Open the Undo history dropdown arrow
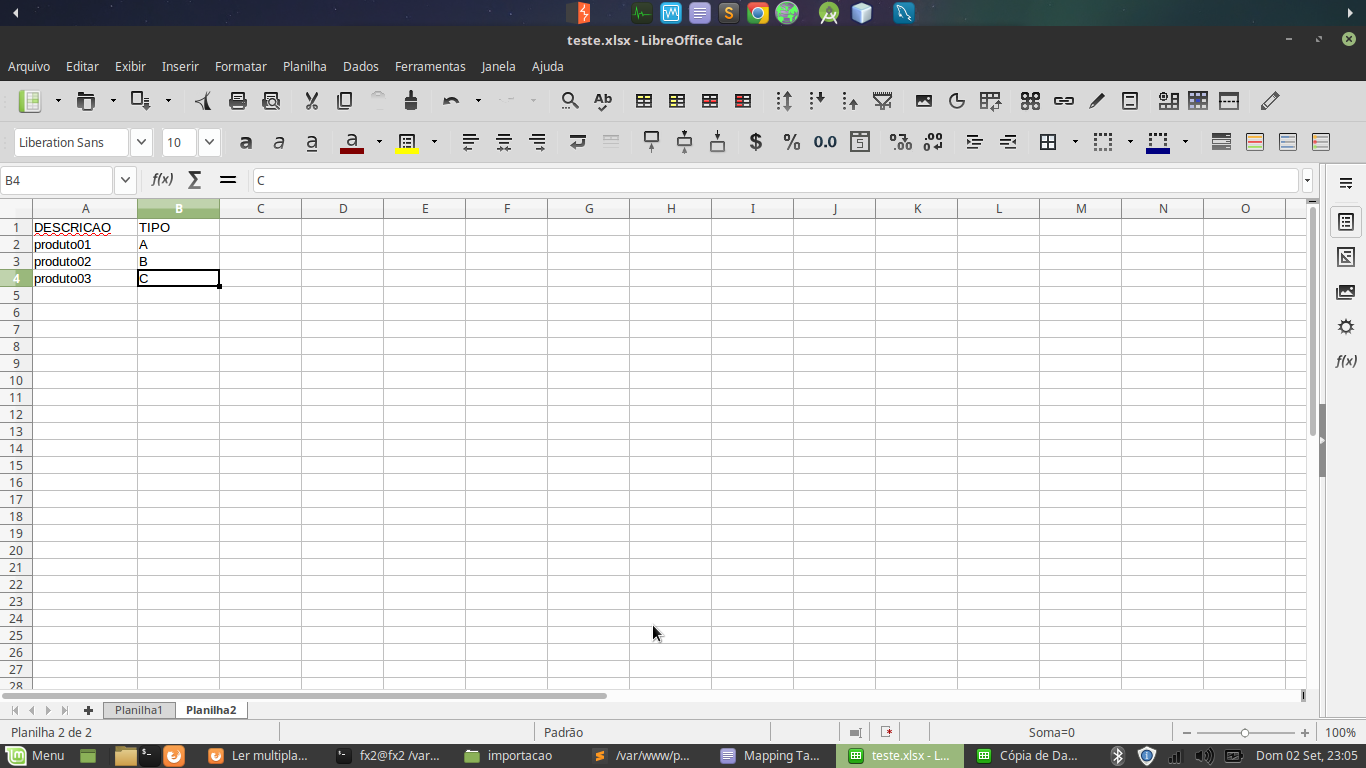The height and width of the screenshot is (768, 1366). coord(478,101)
